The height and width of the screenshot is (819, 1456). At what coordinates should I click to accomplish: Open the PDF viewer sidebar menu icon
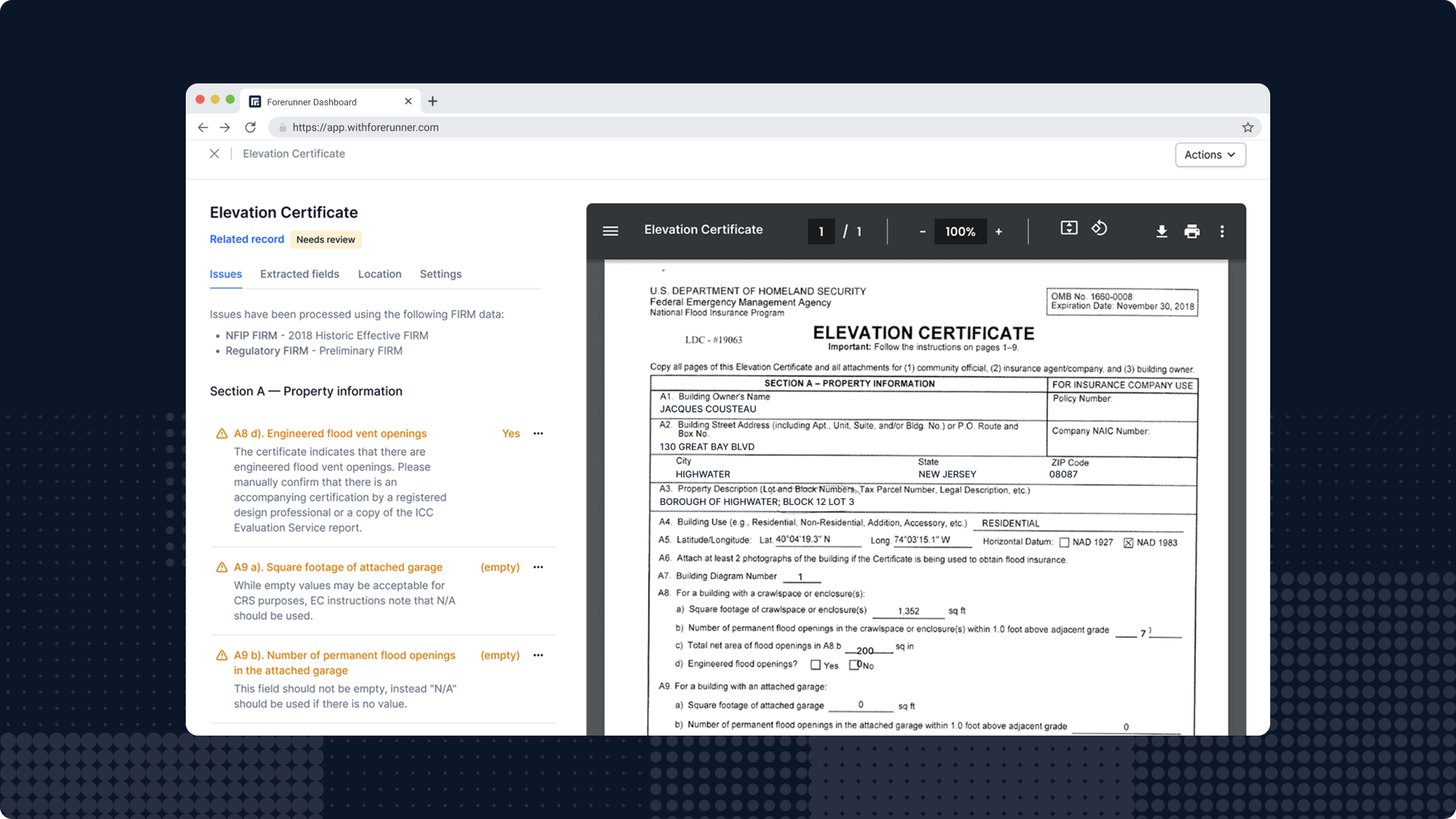click(610, 231)
